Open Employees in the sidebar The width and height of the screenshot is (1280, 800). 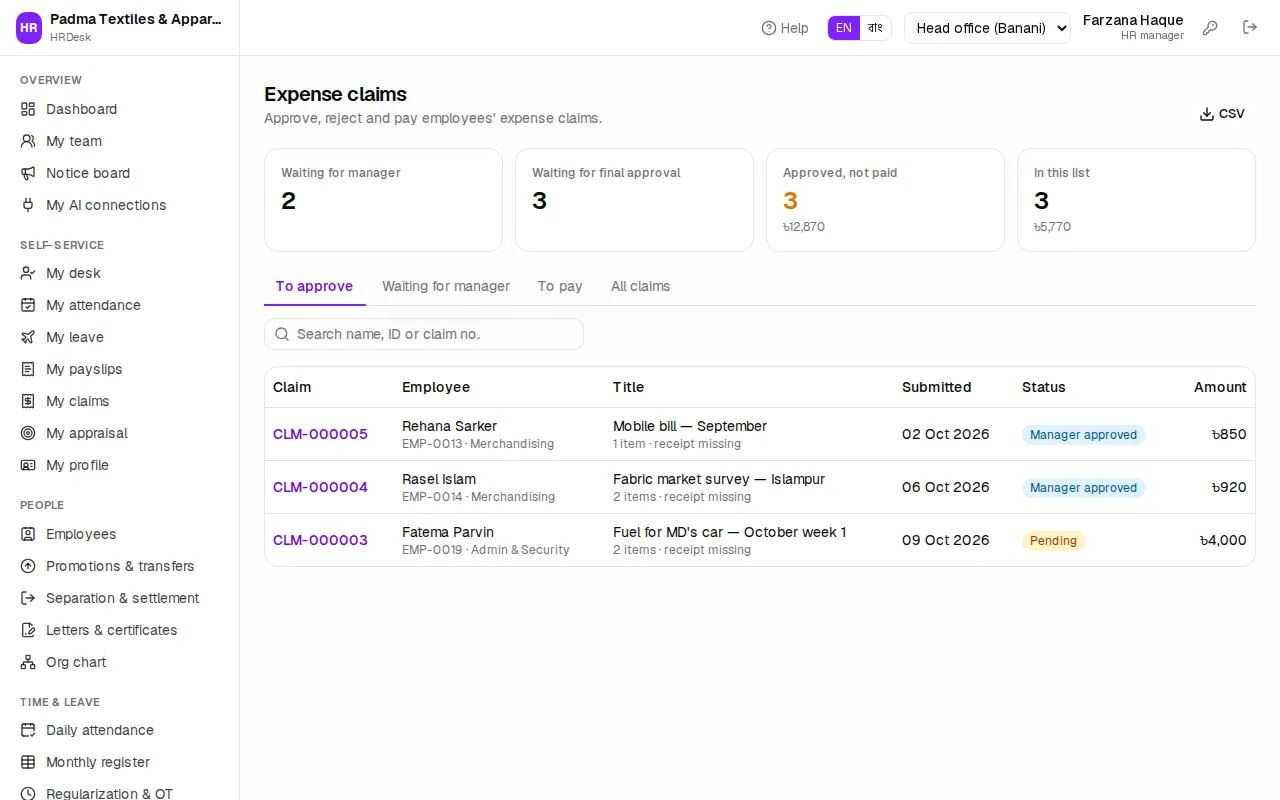click(x=120, y=534)
